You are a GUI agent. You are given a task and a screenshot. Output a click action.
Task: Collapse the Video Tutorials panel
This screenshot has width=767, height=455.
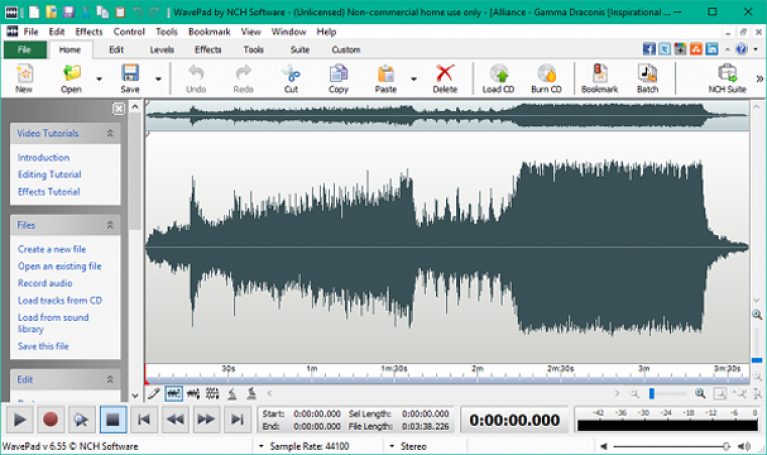(x=110, y=133)
